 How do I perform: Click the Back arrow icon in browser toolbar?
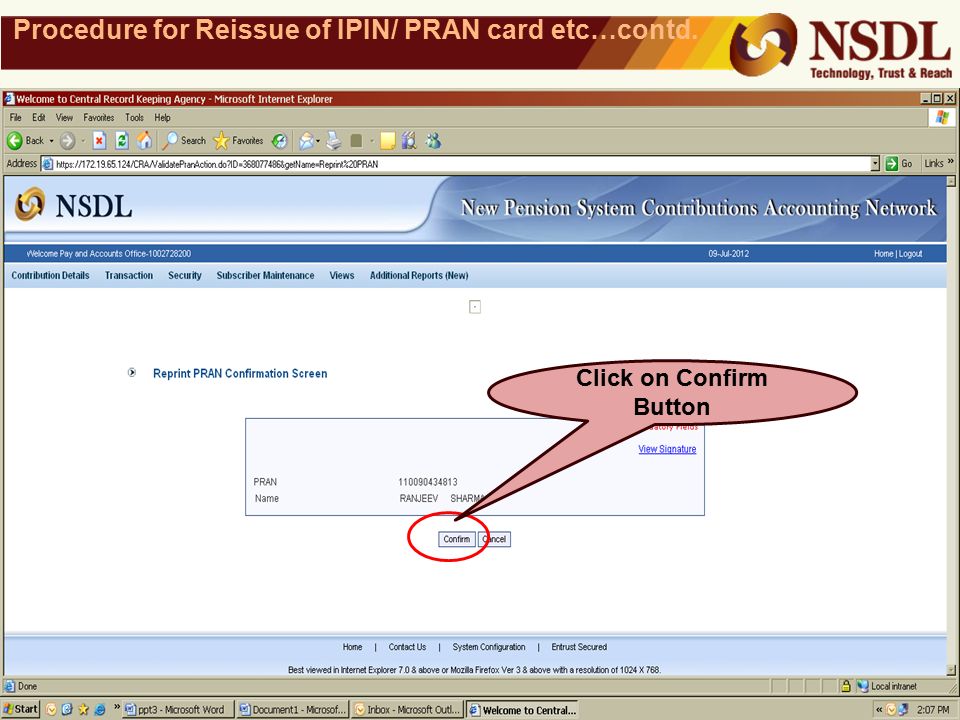(15, 141)
